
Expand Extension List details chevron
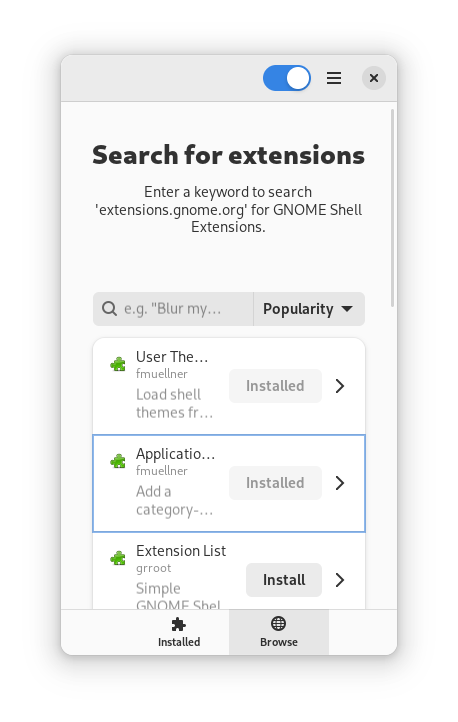pos(340,580)
